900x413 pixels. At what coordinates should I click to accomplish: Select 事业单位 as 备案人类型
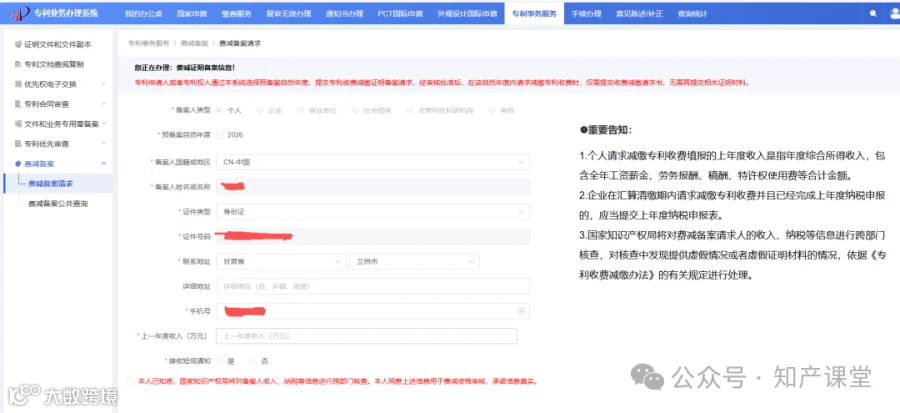300,110
